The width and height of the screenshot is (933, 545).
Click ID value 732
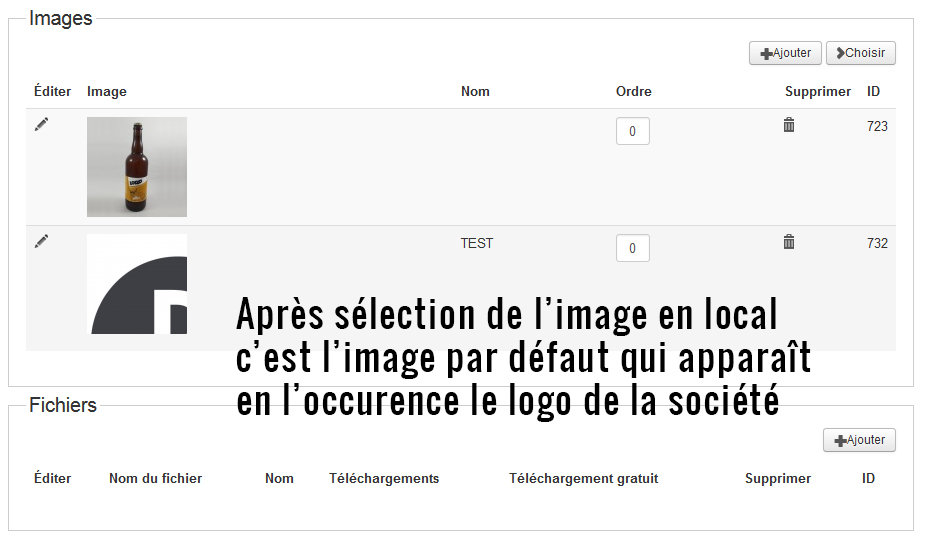click(877, 243)
